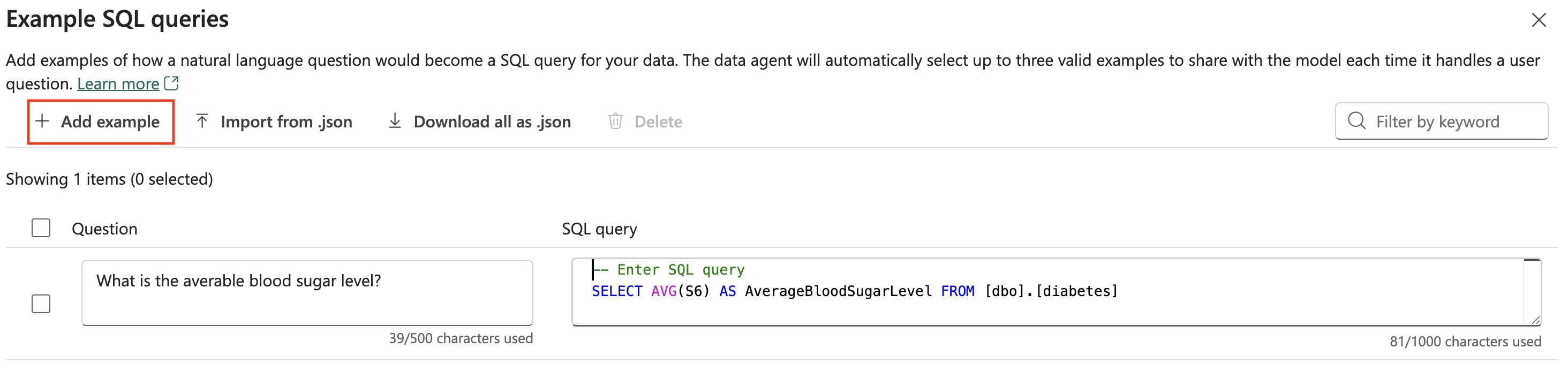Check the checkbox for the blood sugar question row
1568x379 pixels.
click(x=40, y=304)
